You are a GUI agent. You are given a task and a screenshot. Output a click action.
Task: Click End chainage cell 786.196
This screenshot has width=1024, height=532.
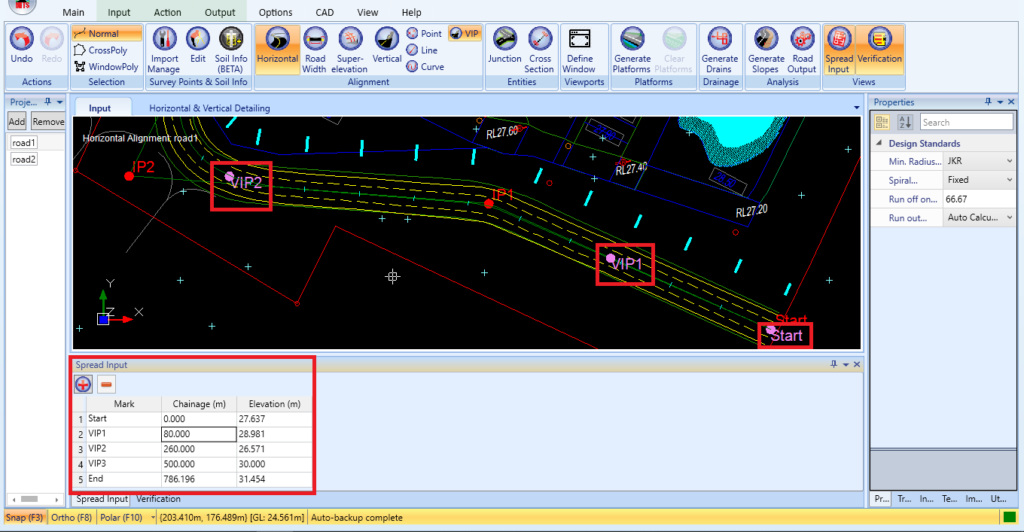click(x=199, y=479)
